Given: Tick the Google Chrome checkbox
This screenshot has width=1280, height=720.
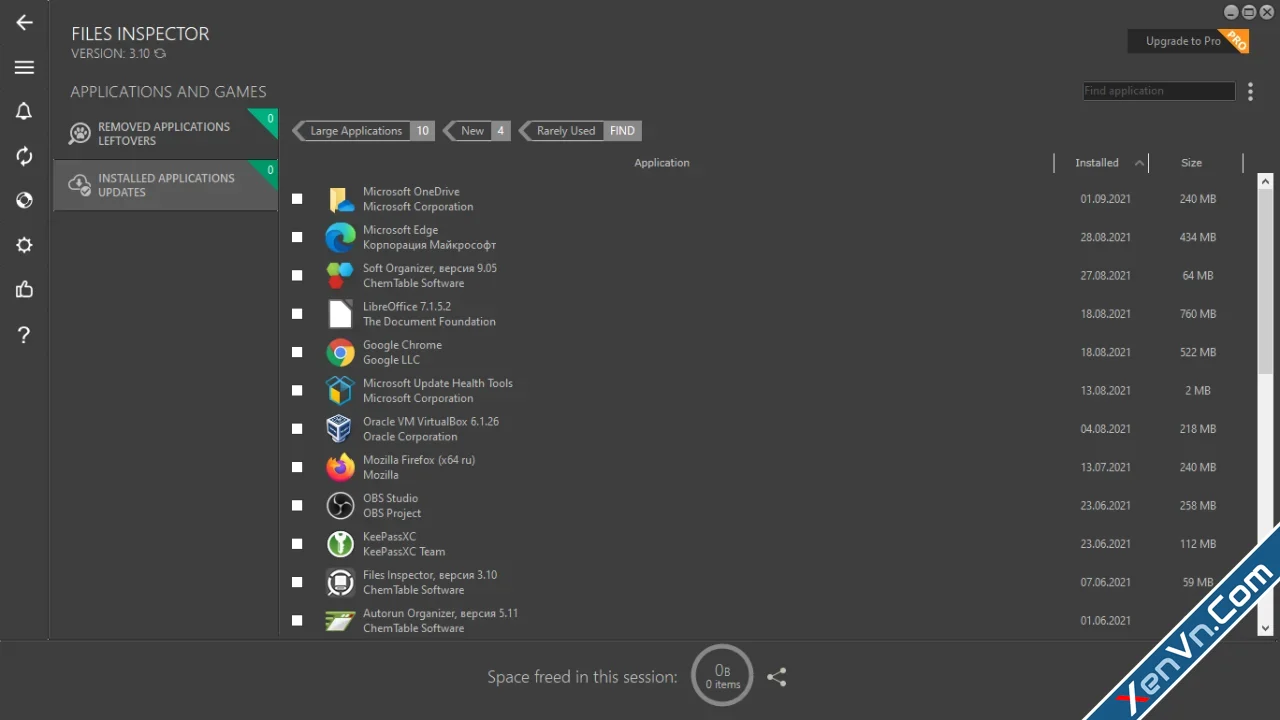Looking at the screenshot, I should click(297, 352).
